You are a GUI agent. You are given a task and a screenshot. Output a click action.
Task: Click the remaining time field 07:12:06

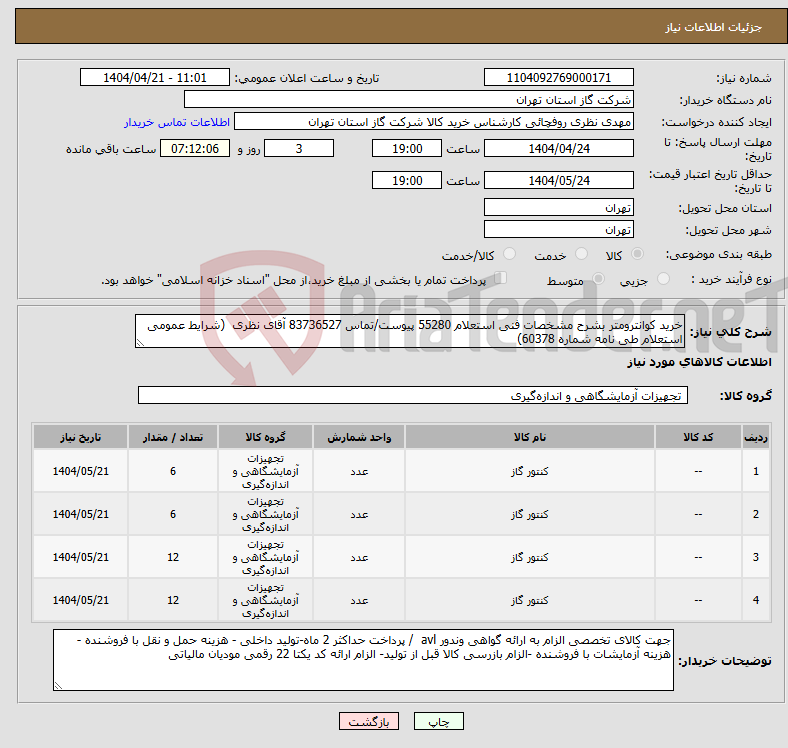[x=195, y=148]
